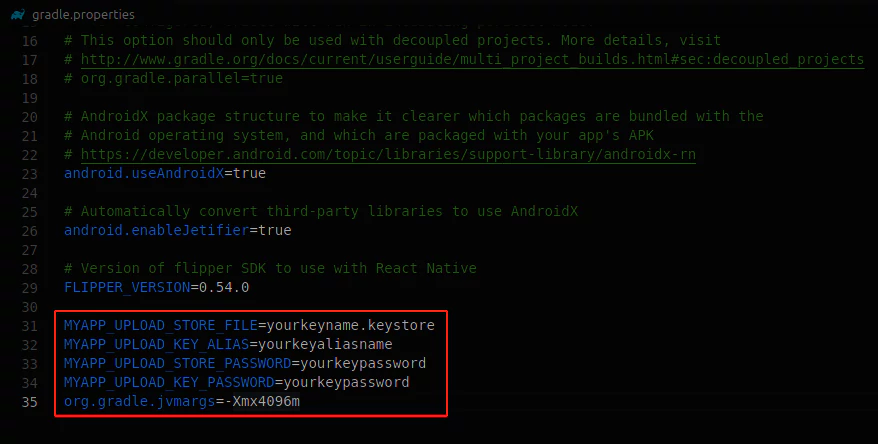Click the Android operating system comment line

(x=359, y=135)
